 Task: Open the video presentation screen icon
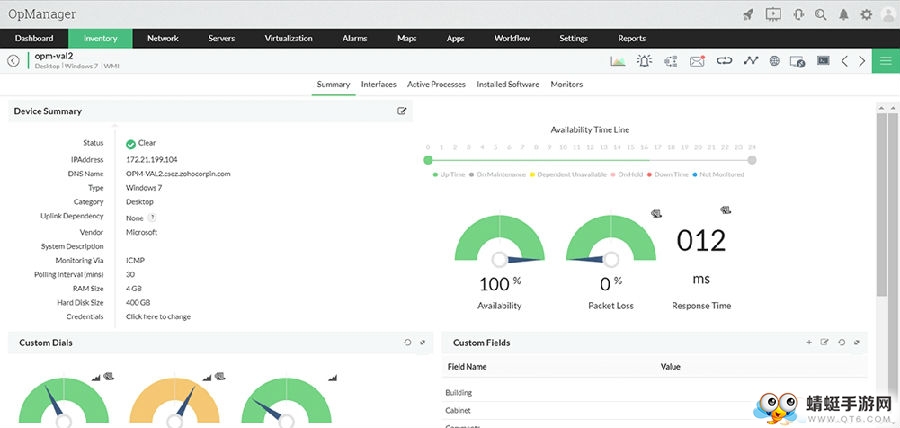(x=773, y=14)
